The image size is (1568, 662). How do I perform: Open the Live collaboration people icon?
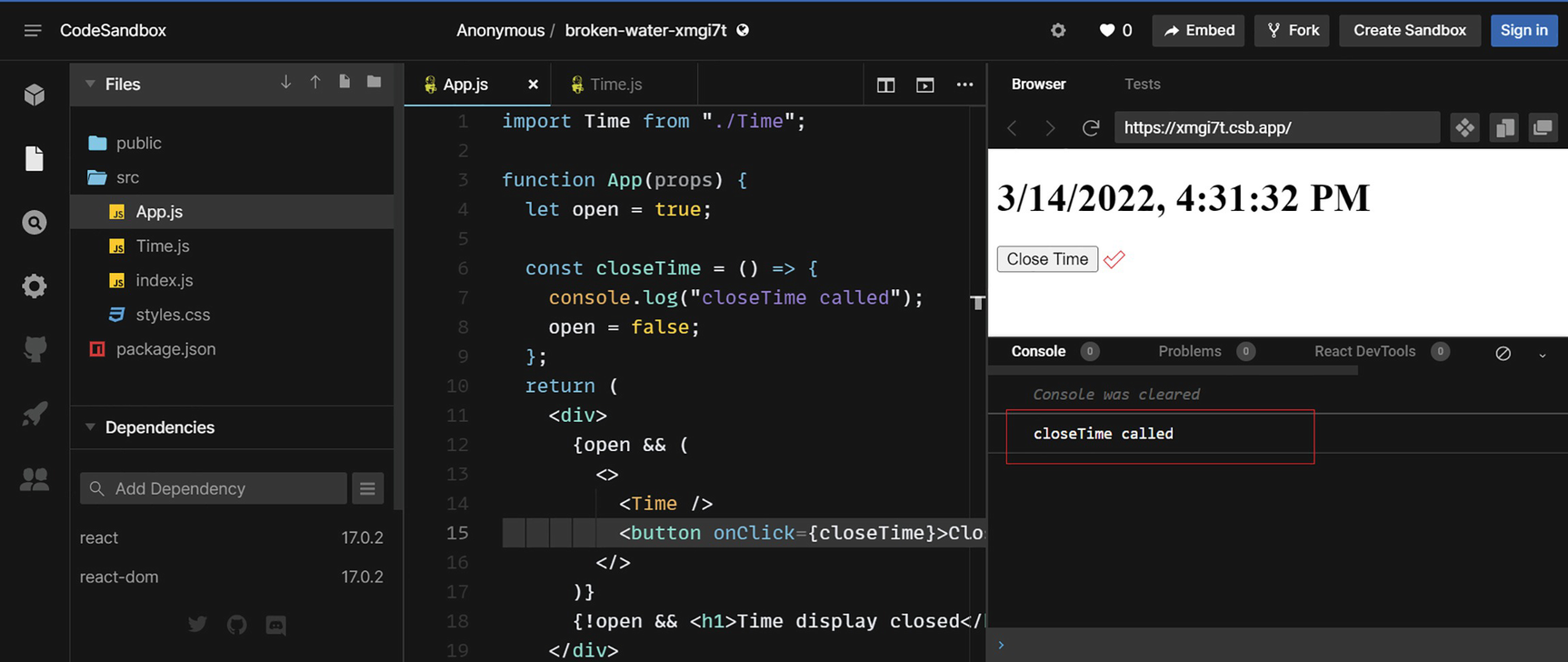tap(35, 479)
